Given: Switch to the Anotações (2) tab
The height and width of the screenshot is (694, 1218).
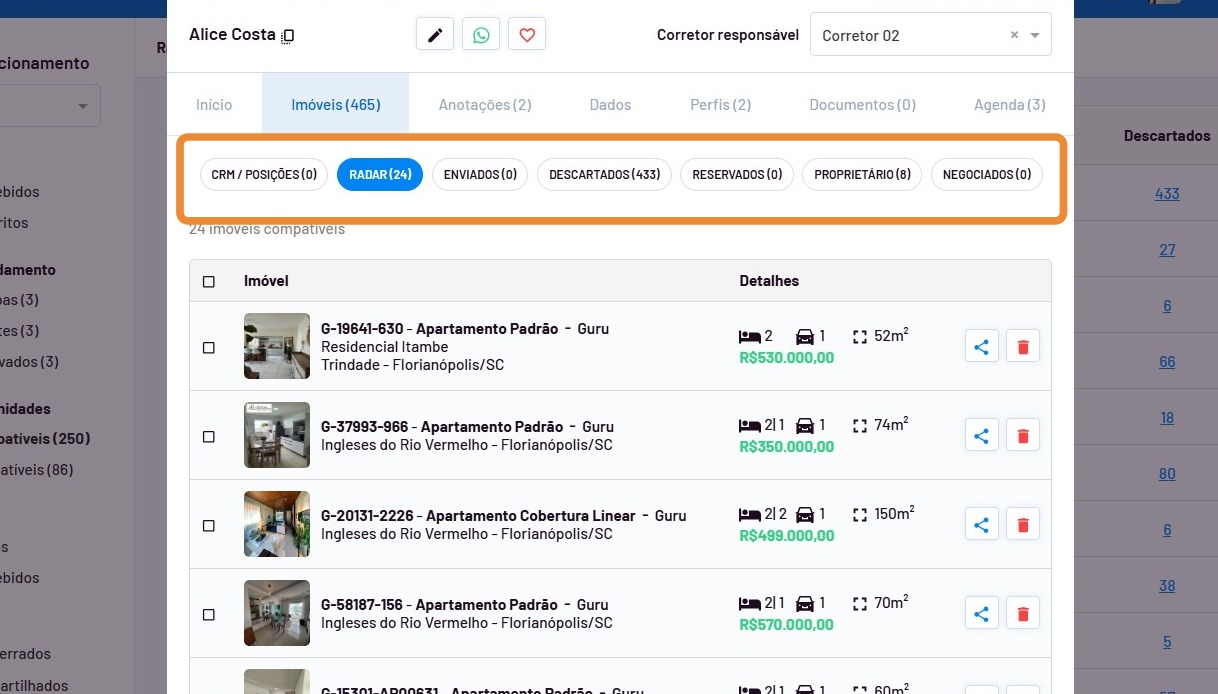Looking at the screenshot, I should click(485, 105).
